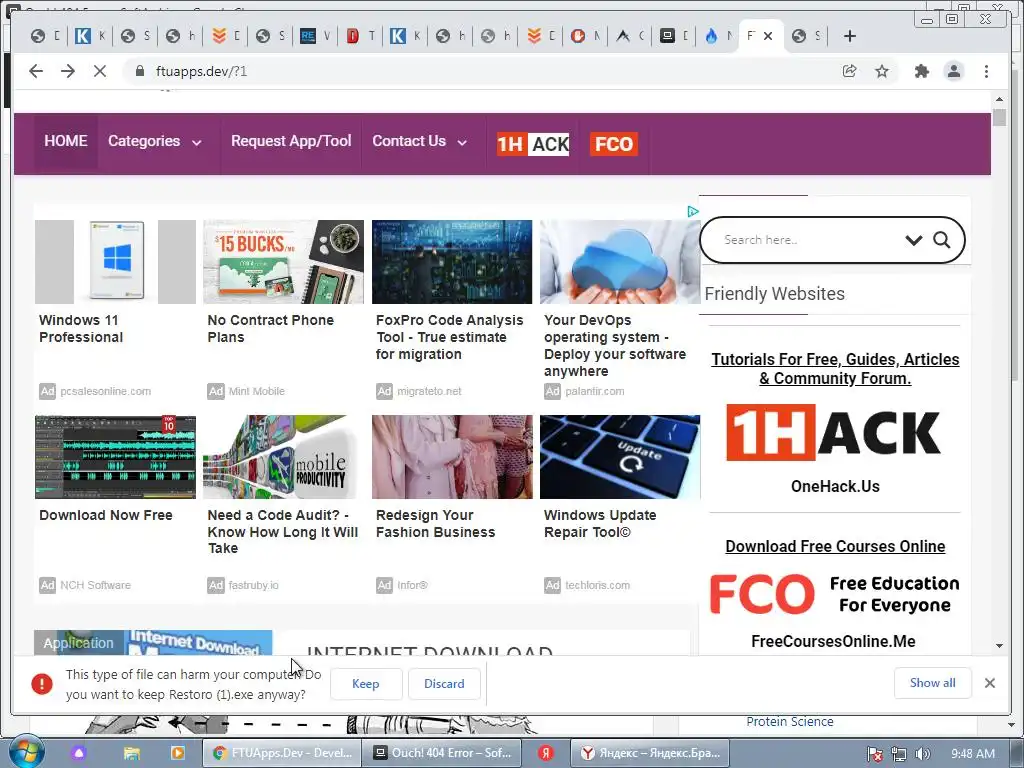Image resolution: width=1024 pixels, height=768 pixels.
Task: Click the FCO Free Education banner
Action: pos(834,594)
